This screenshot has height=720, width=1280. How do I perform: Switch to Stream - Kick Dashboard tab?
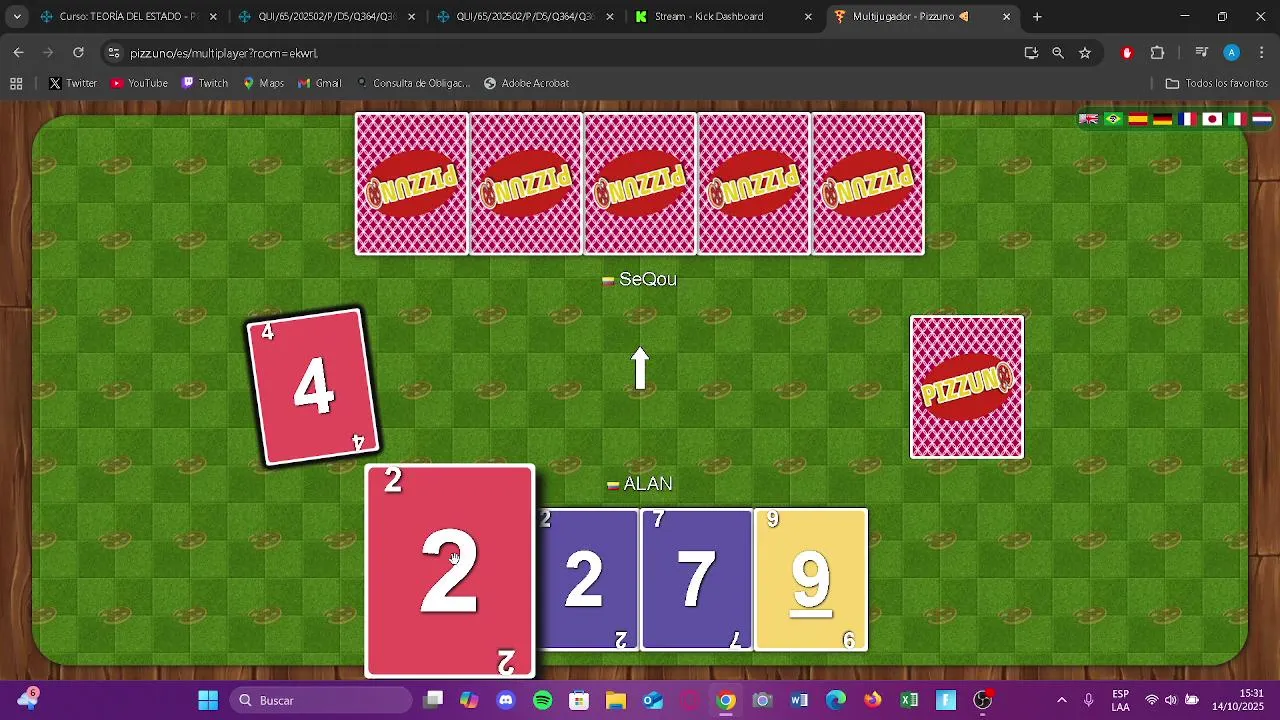[725, 16]
